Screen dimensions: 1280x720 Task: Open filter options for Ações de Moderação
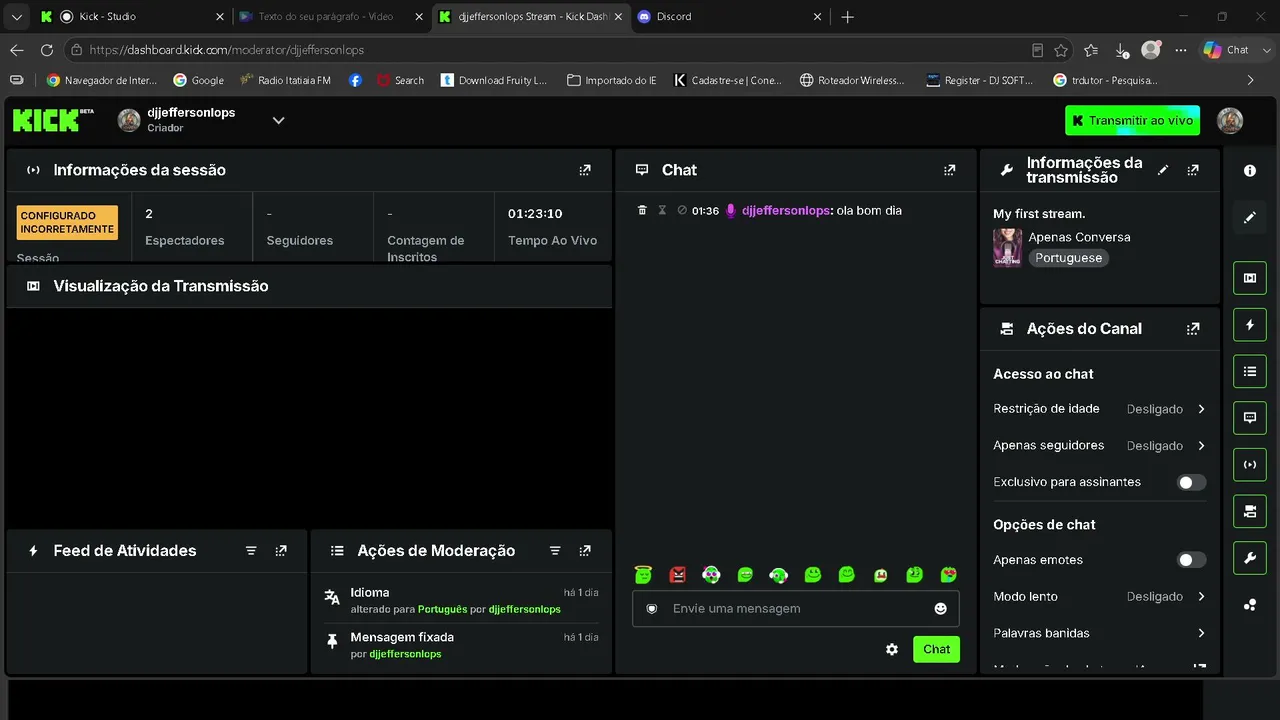click(x=555, y=551)
